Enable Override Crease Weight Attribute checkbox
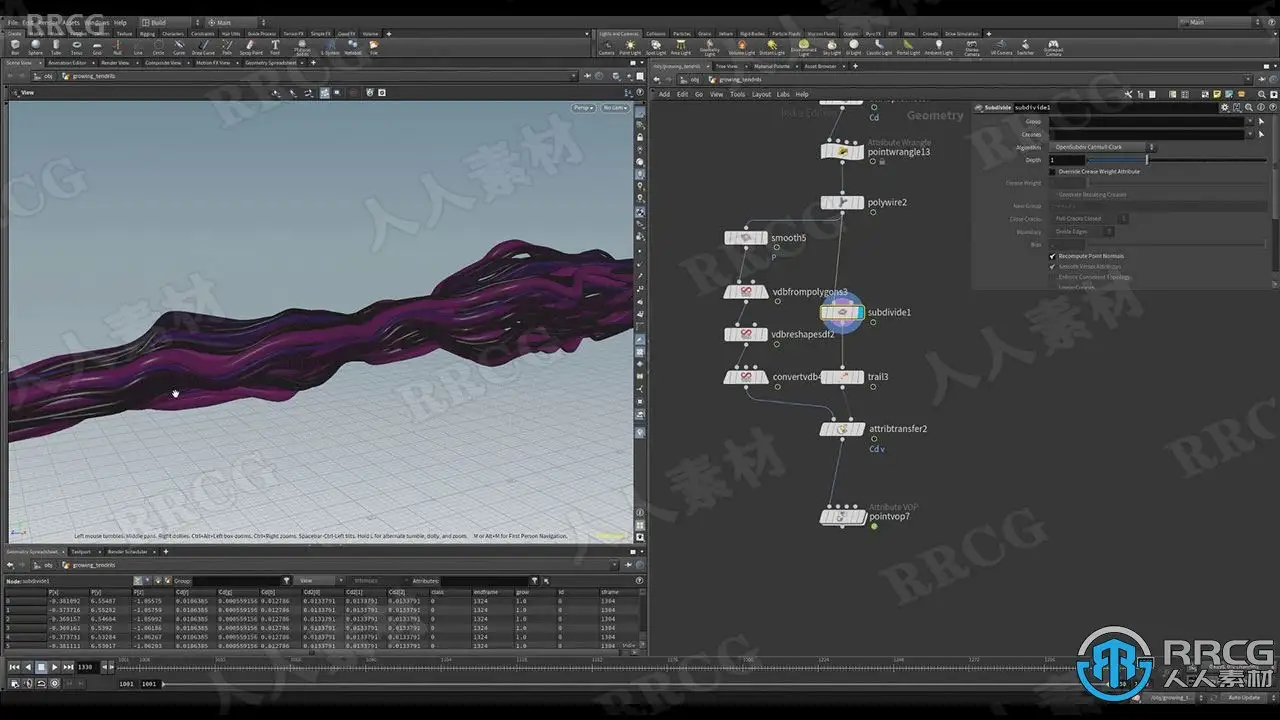The height and width of the screenshot is (720, 1280). pos(1051,172)
